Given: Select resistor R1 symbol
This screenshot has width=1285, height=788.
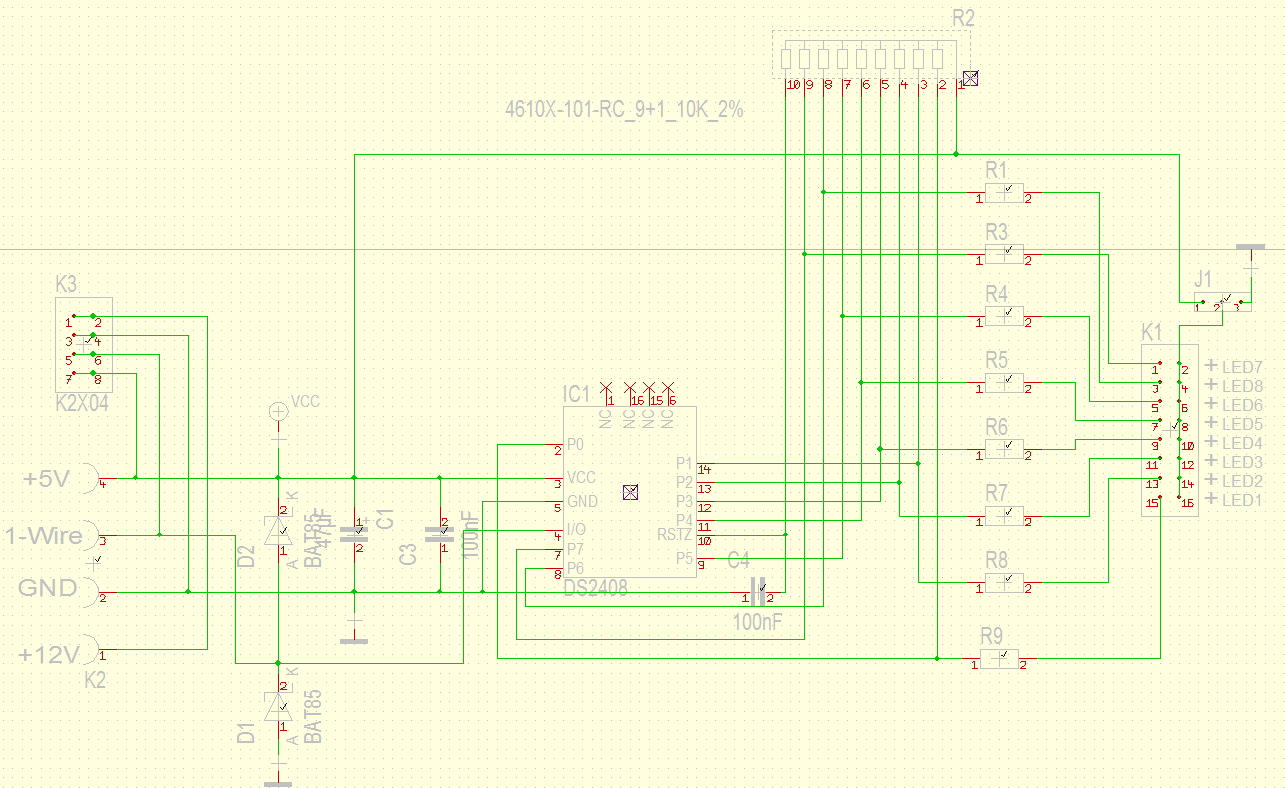Looking at the screenshot, I should pos(1005,193).
